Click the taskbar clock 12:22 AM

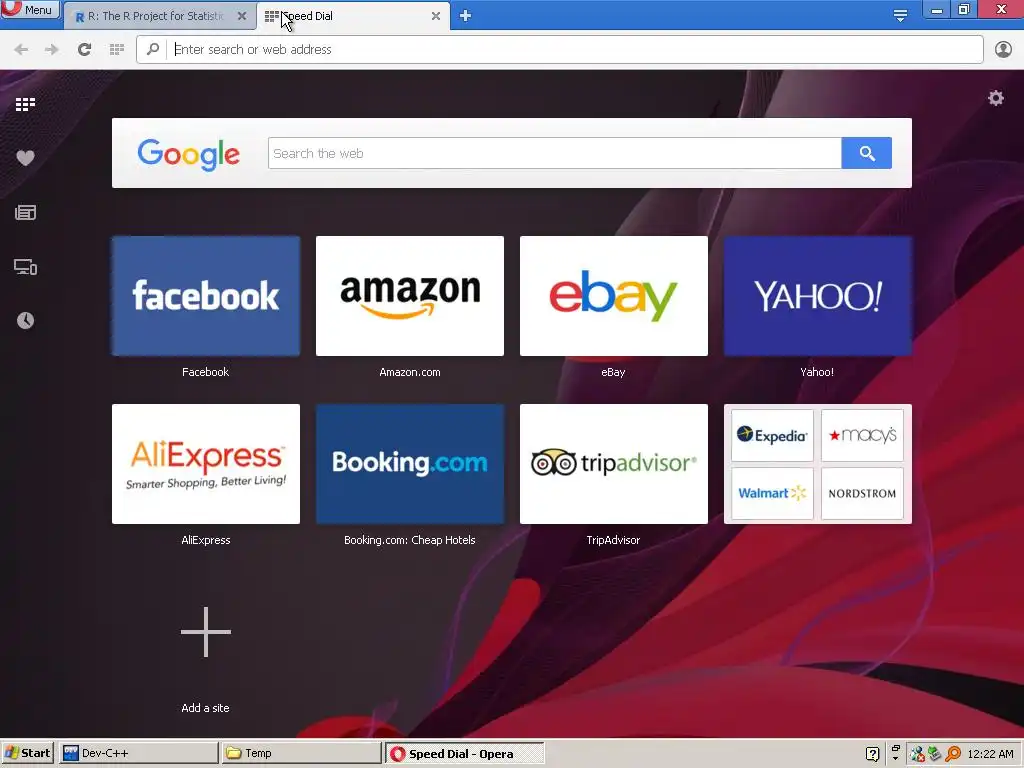tap(990, 754)
